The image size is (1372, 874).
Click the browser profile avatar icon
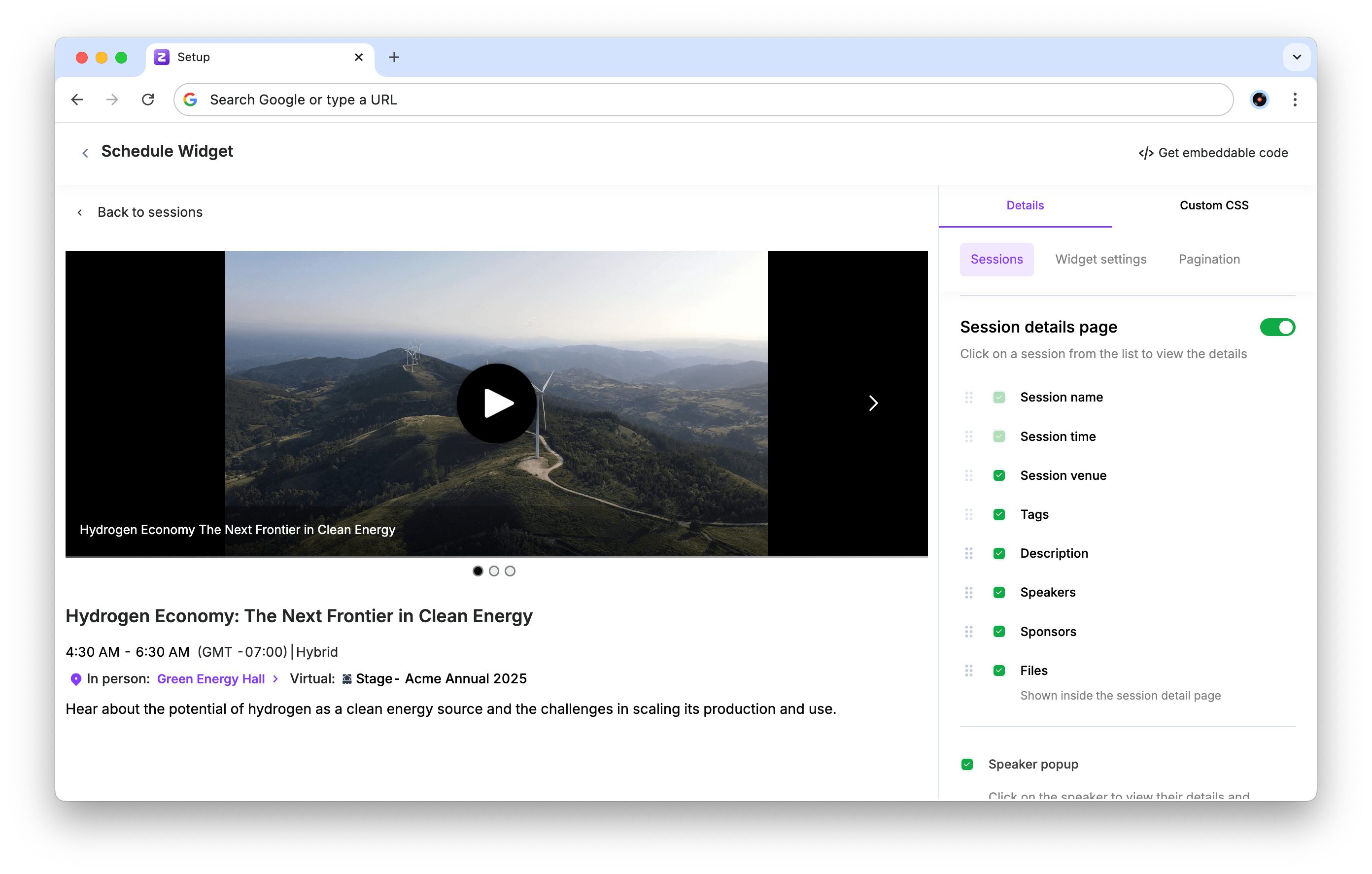tap(1259, 100)
